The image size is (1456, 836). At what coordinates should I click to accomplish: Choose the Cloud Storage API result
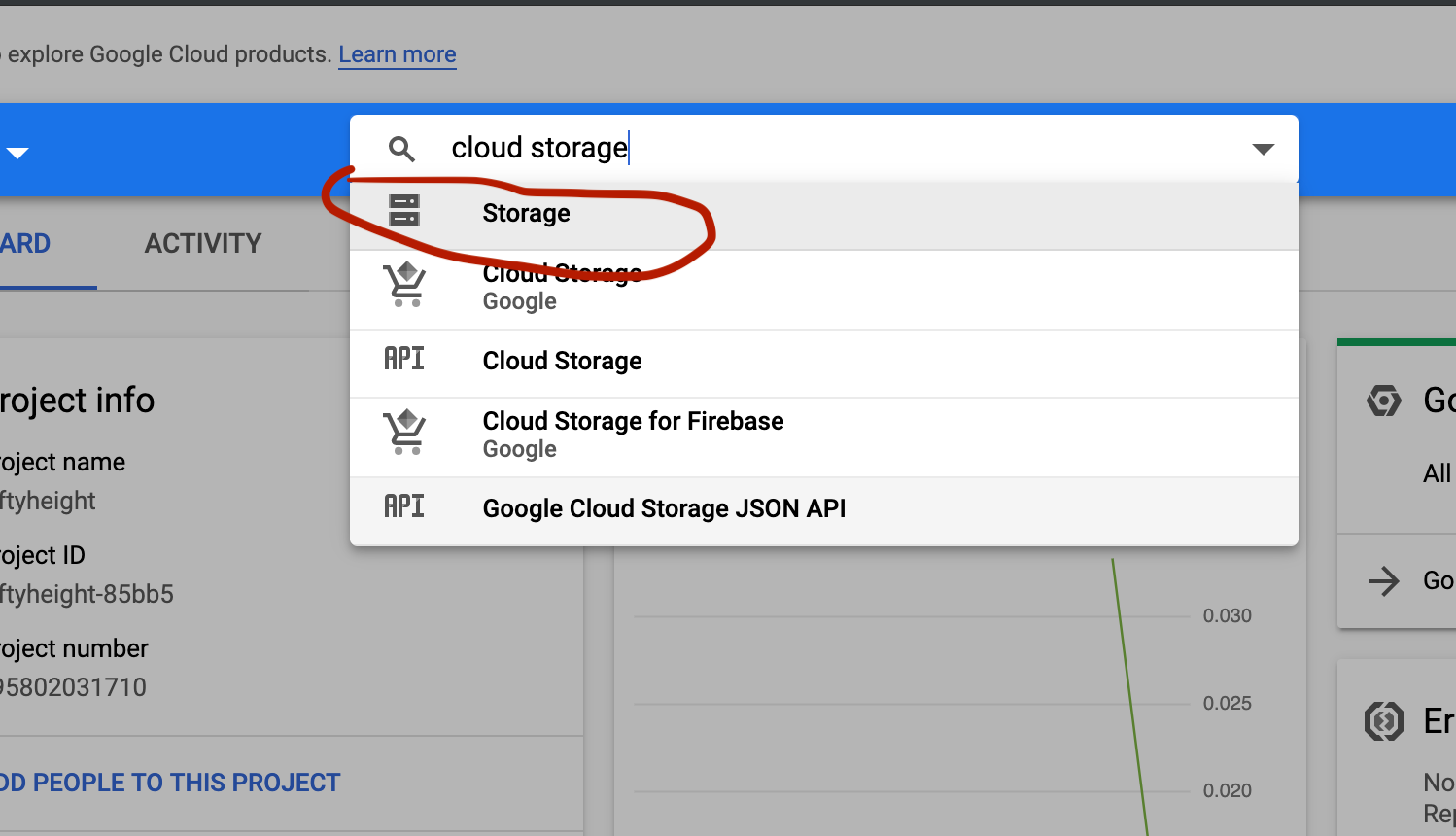[x=562, y=362]
